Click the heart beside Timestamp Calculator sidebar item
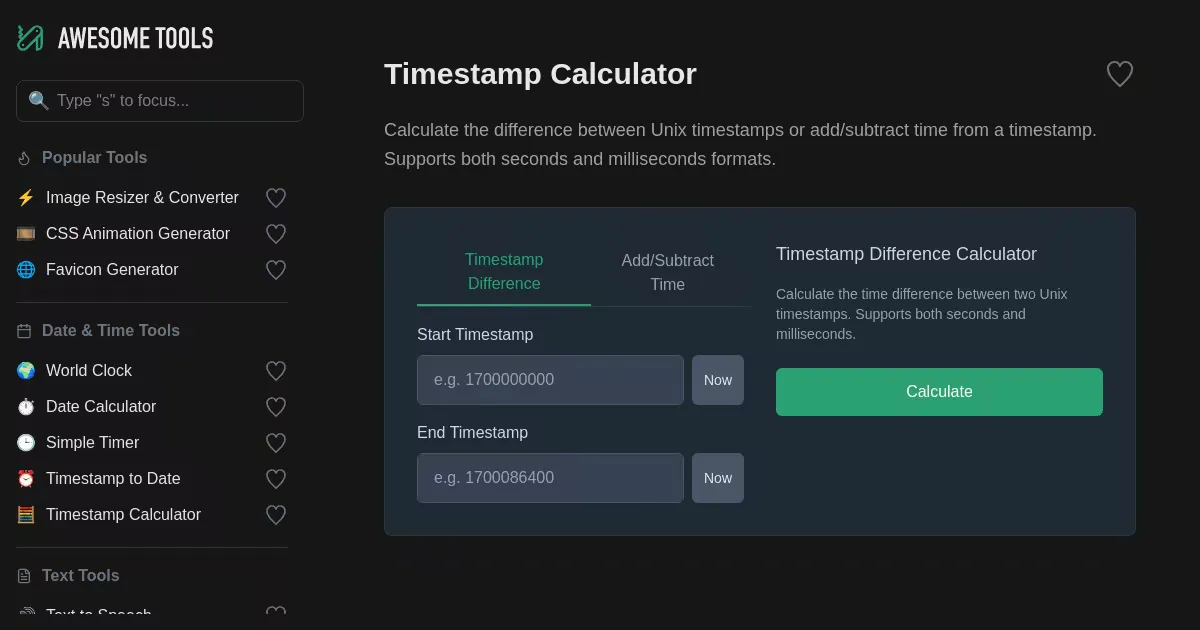The height and width of the screenshot is (630, 1200). pos(276,515)
